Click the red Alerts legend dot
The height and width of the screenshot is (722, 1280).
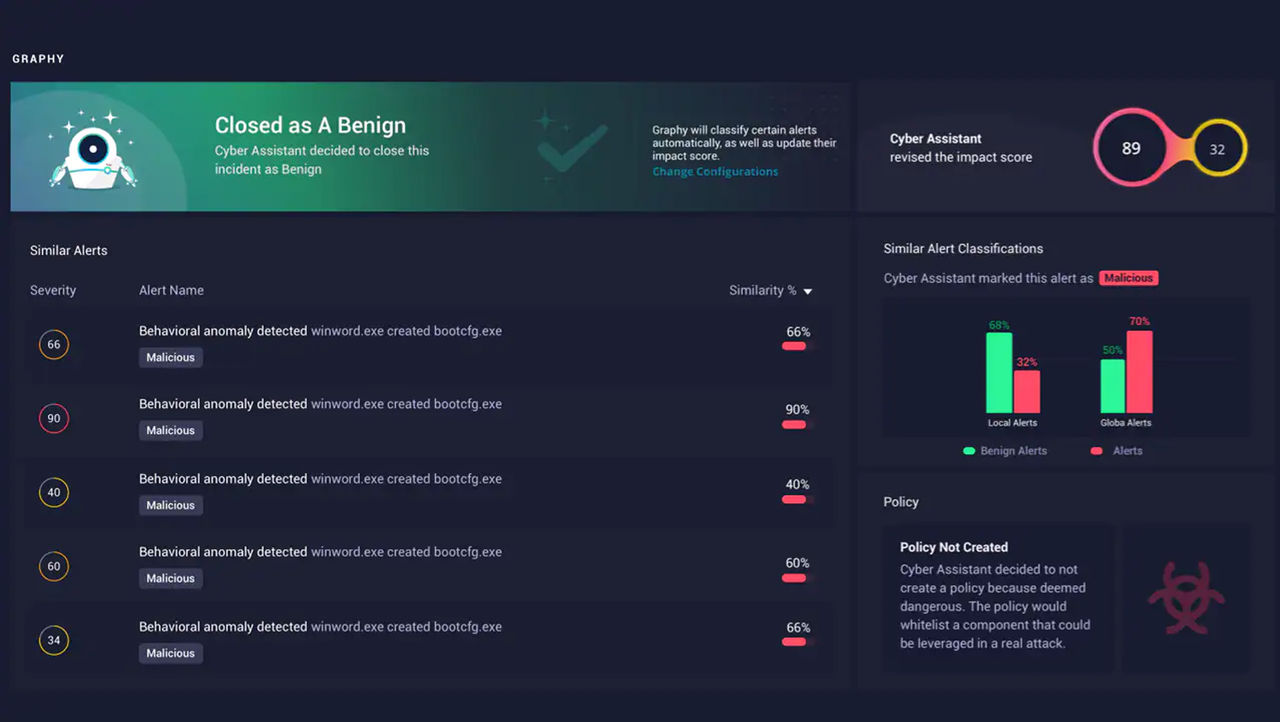click(1097, 451)
